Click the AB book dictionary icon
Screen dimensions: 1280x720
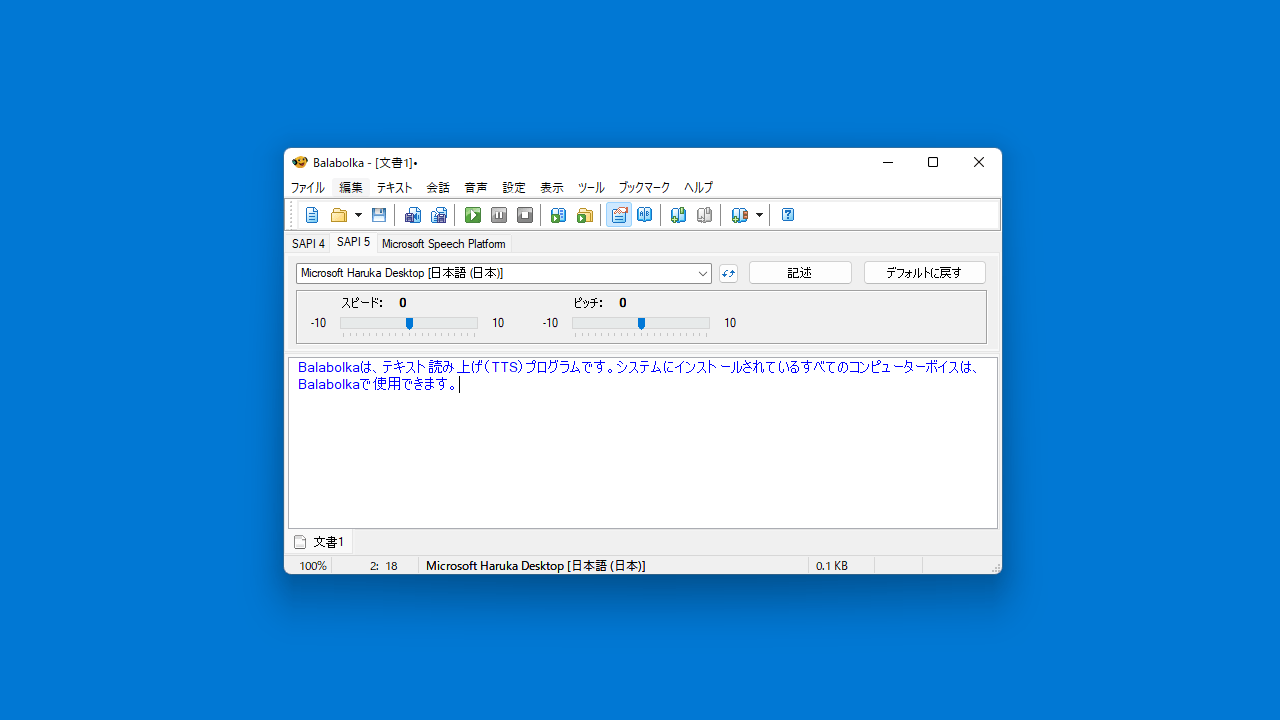[x=645, y=215]
